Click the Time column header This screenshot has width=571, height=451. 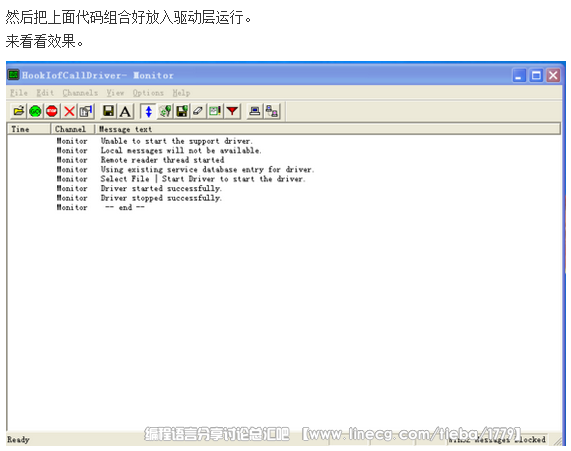tap(29, 129)
